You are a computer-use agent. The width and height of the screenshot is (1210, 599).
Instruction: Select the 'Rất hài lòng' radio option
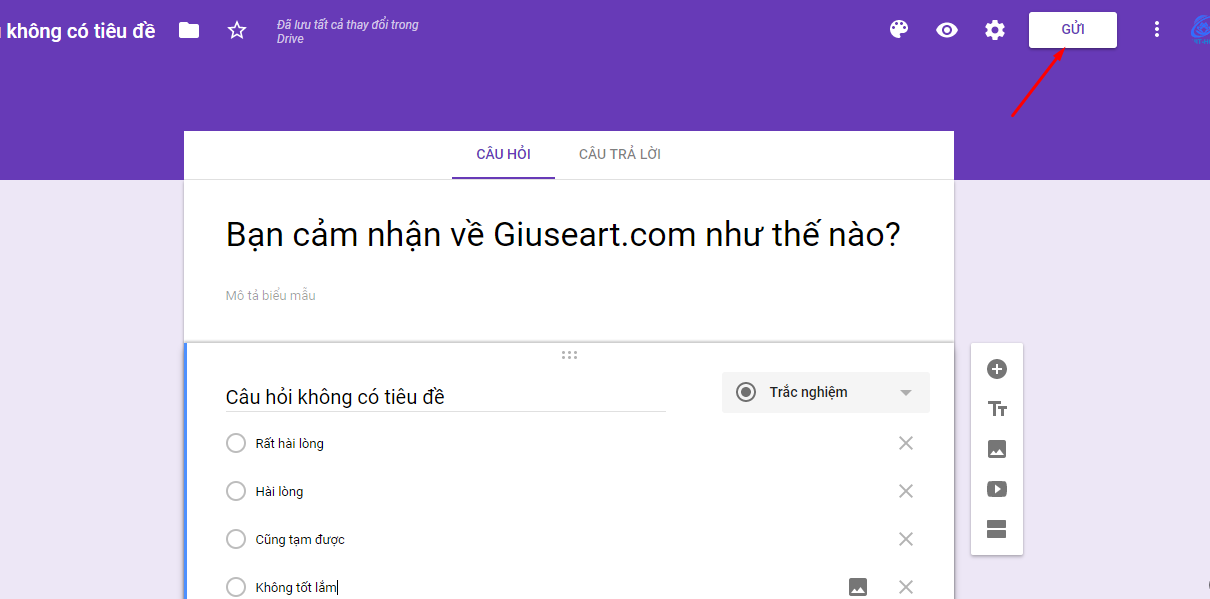point(236,443)
